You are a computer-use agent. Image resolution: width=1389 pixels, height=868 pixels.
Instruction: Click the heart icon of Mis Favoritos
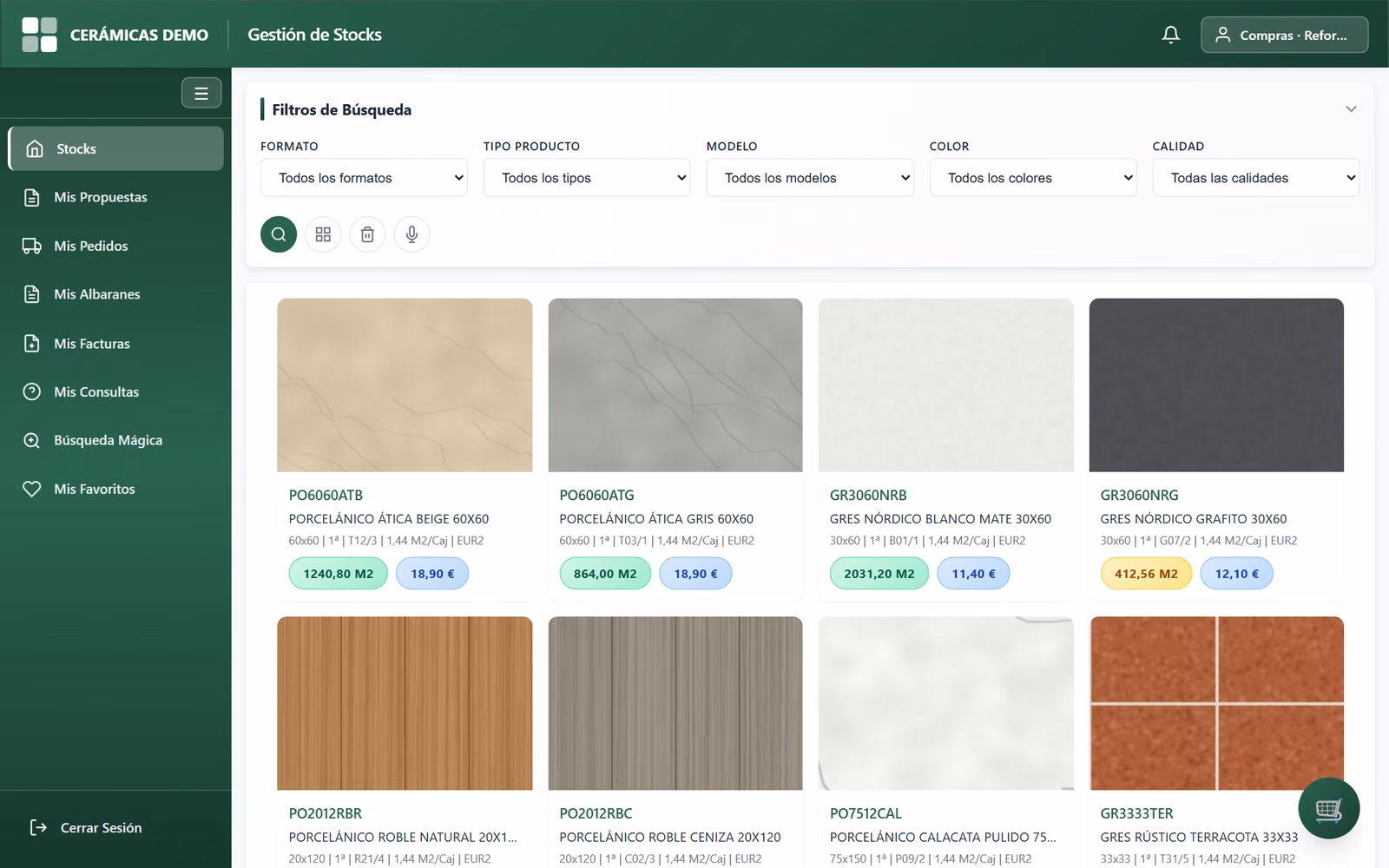(x=32, y=489)
